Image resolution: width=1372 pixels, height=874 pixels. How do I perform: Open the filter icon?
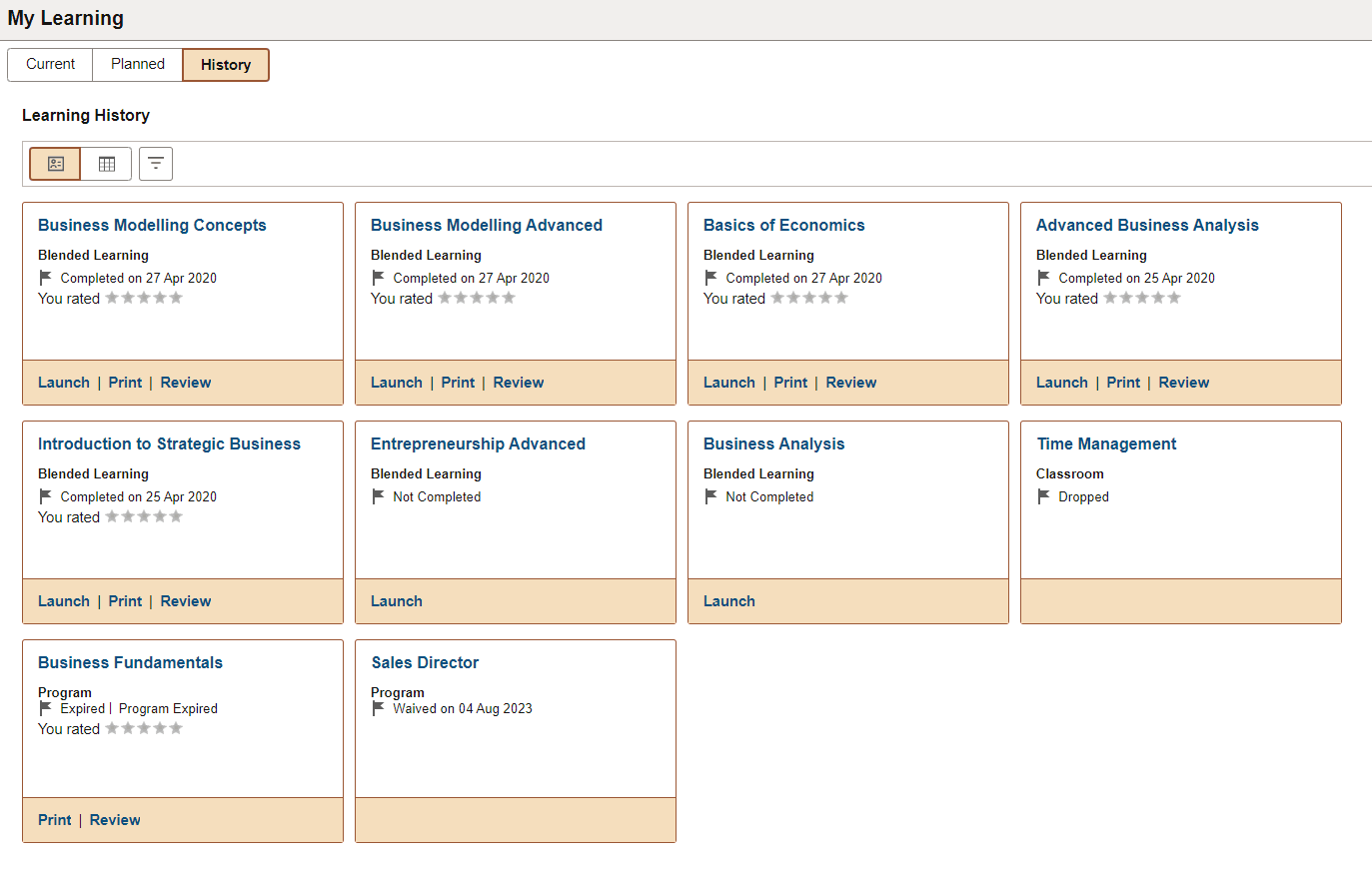pos(155,163)
